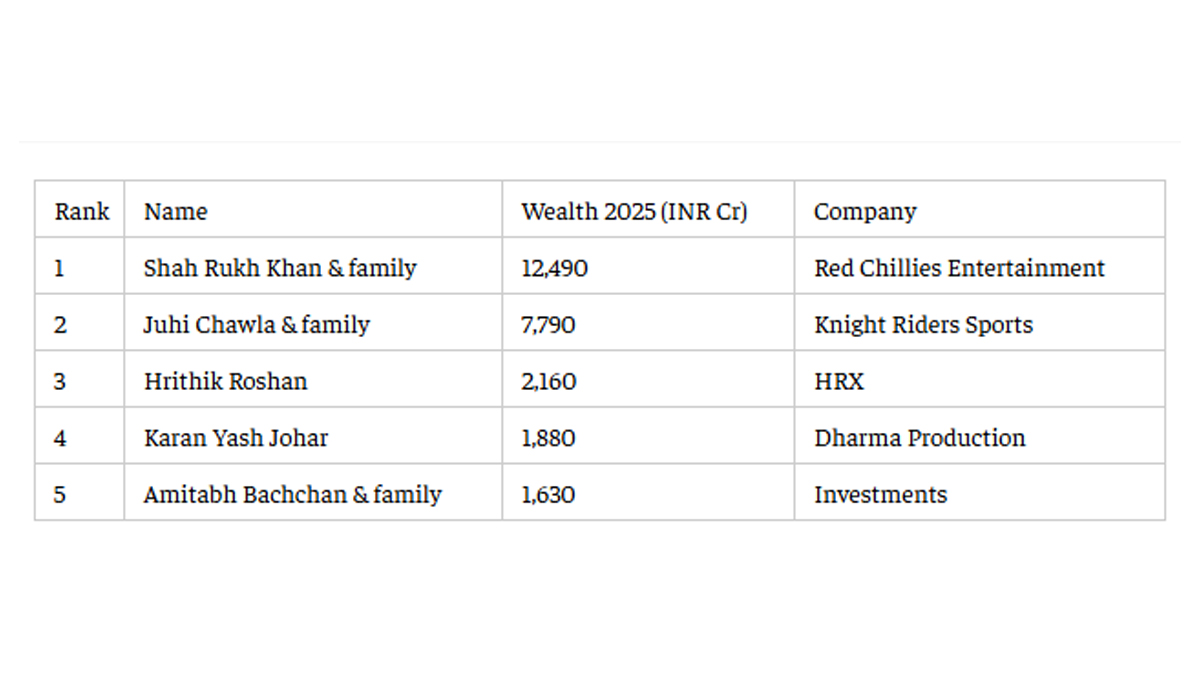Screen dimensions: 1200x675
Task: Click the Name column header
Action: (x=176, y=212)
